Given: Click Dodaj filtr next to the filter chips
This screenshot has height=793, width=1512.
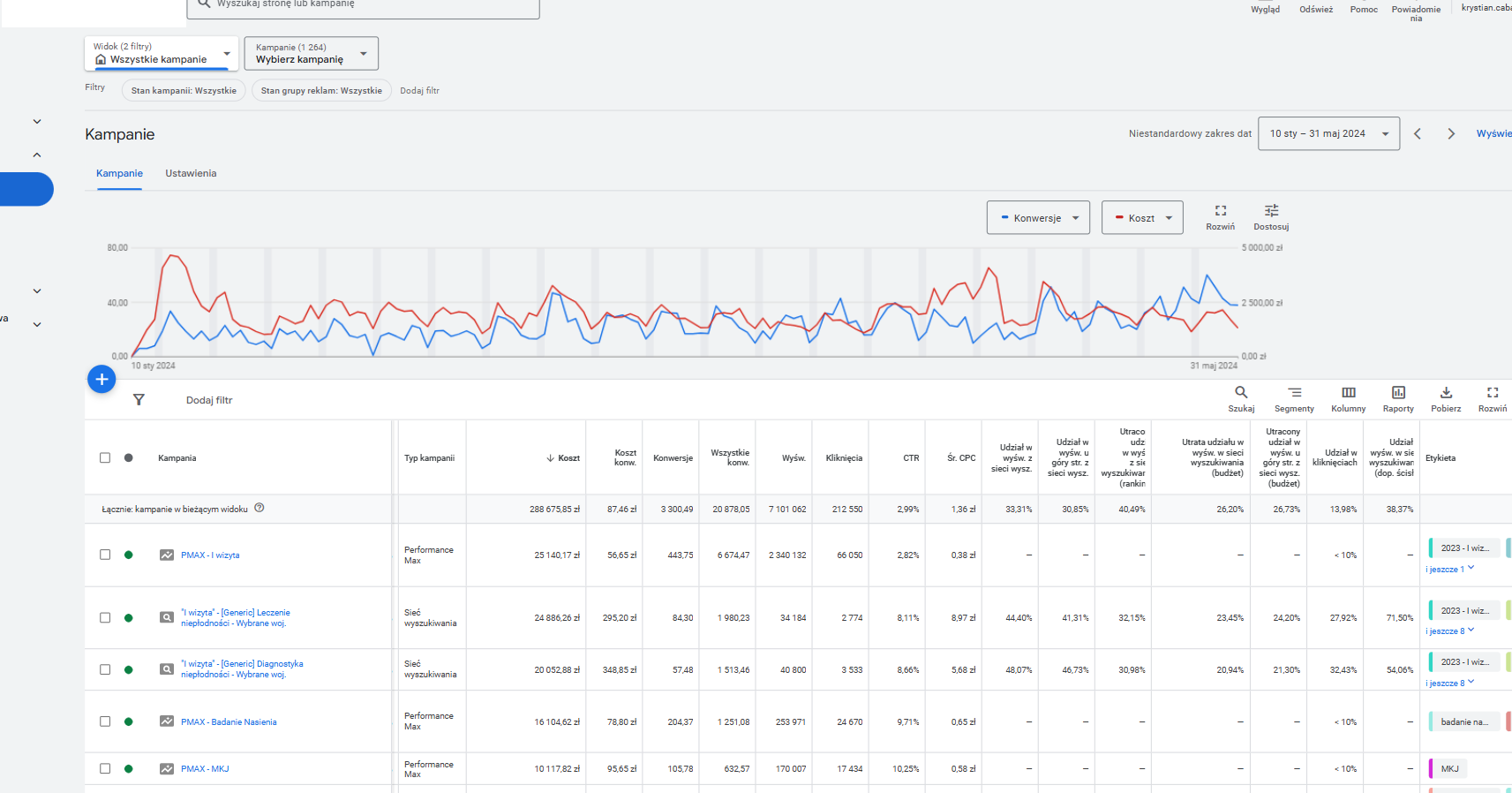Looking at the screenshot, I should click(x=419, y=90).
